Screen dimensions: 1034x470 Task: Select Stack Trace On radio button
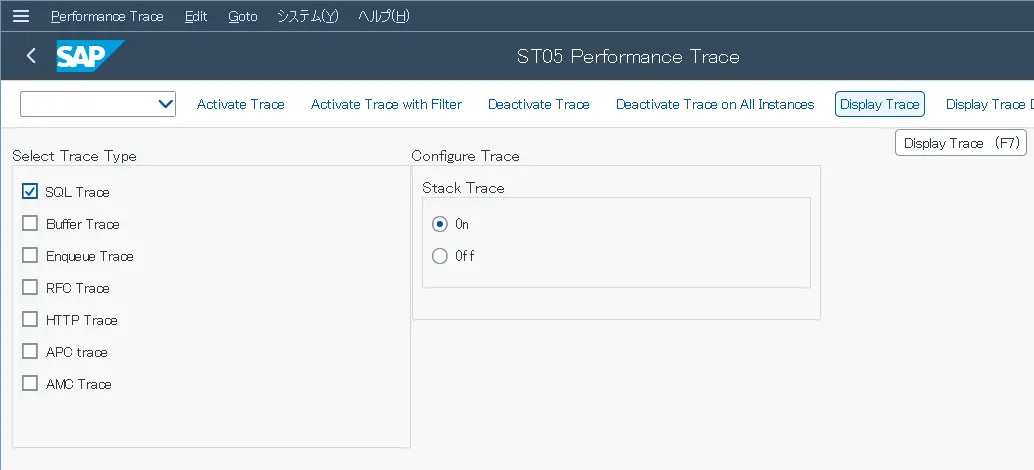440,224
